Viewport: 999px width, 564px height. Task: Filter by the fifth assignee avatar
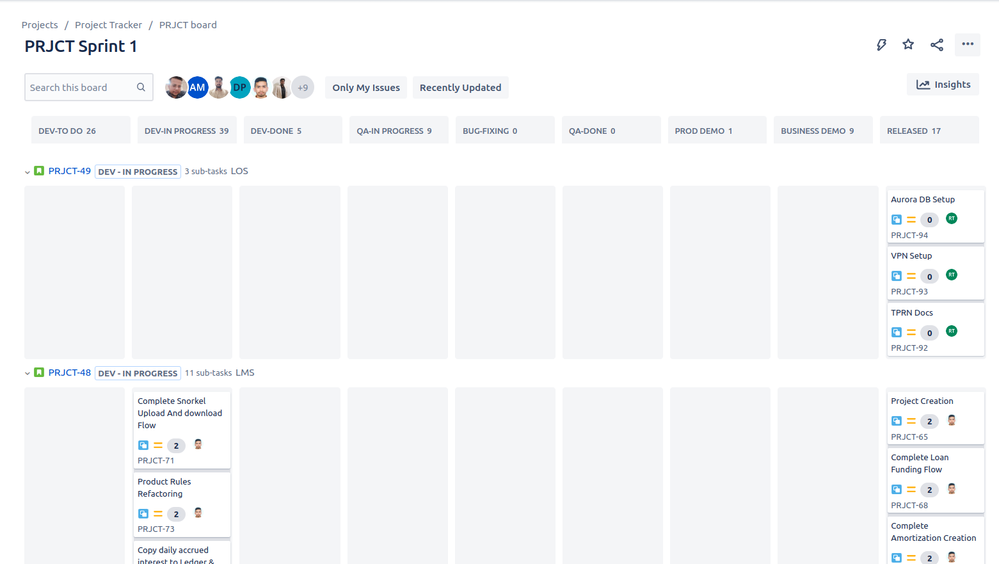tap(261, 87)
